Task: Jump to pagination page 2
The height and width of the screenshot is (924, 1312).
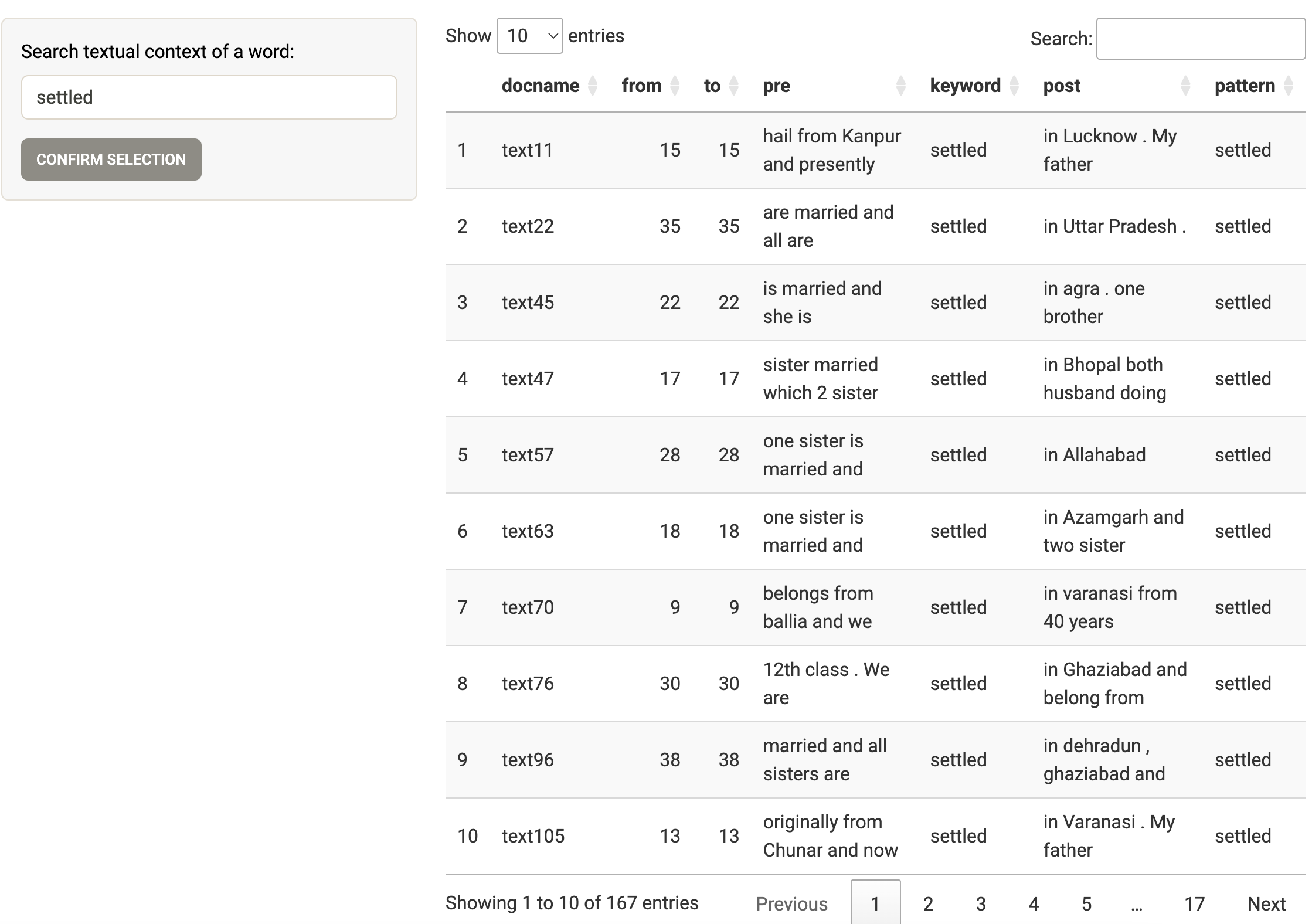Action: tap(928, 903)
